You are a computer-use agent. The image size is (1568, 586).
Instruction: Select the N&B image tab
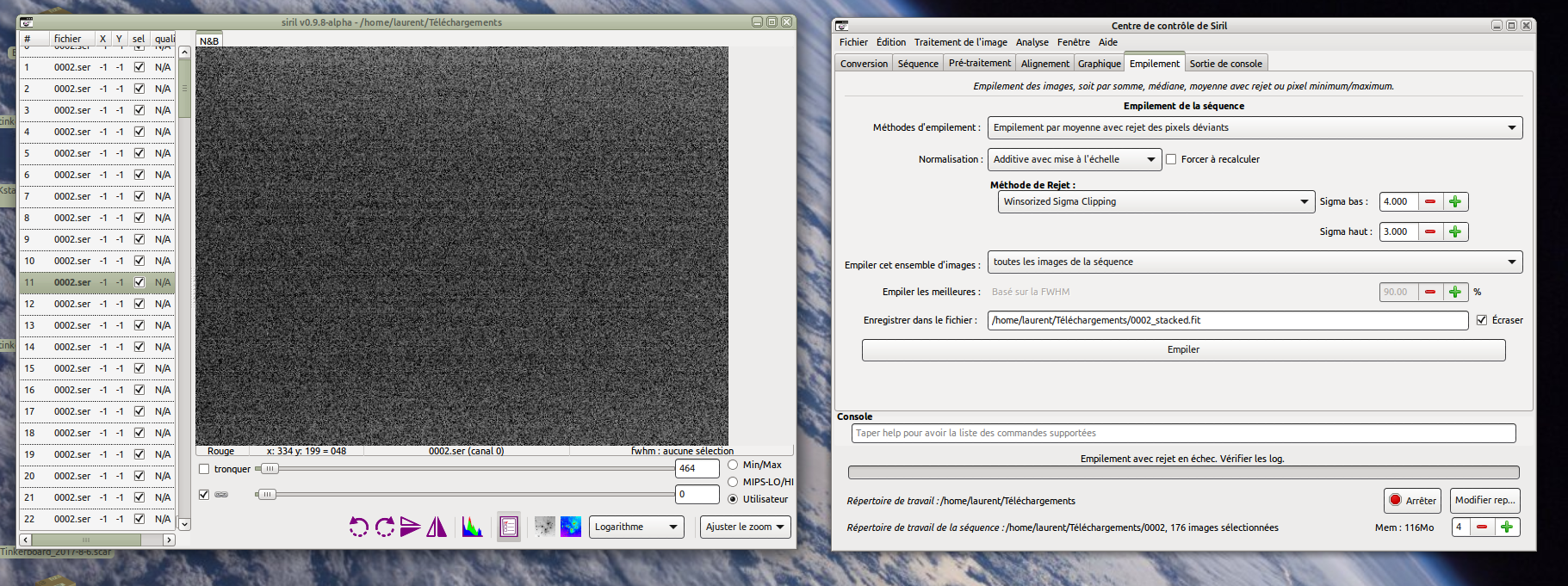coord(209,40)
